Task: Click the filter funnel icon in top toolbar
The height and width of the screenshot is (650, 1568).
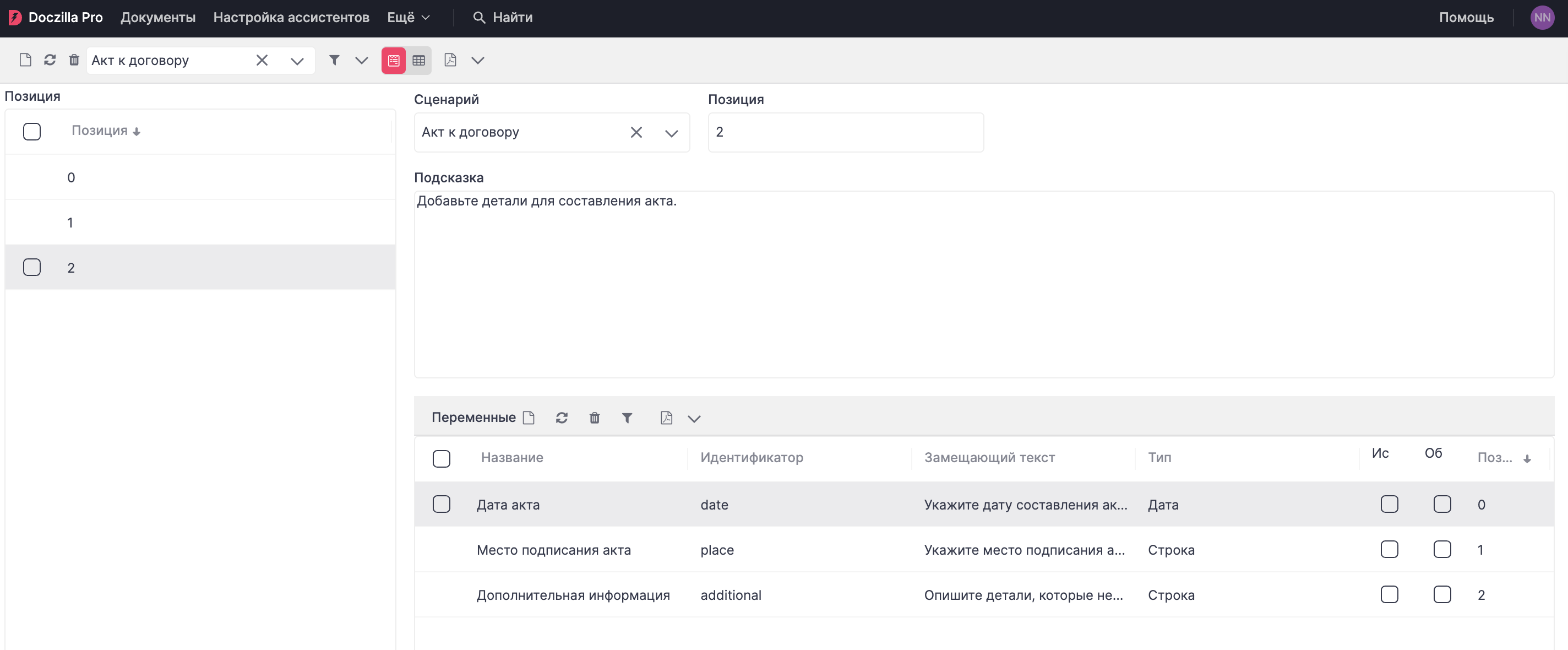Action: [x=334, y=59]
